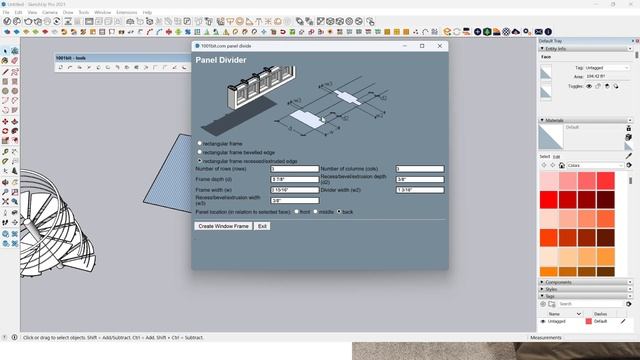
Task: Click the Search field in Tags panel
Action: point(591,304)
